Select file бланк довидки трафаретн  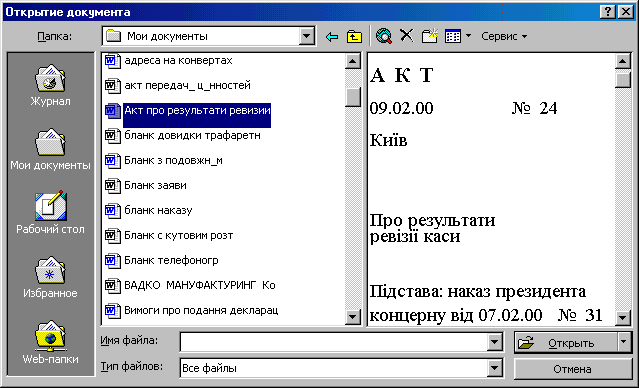tap(192, 135)
